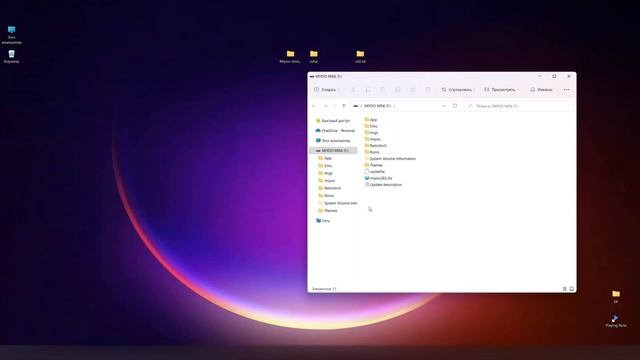
Task: Open the recent locations chevron
Action: (x=335, y=106)
